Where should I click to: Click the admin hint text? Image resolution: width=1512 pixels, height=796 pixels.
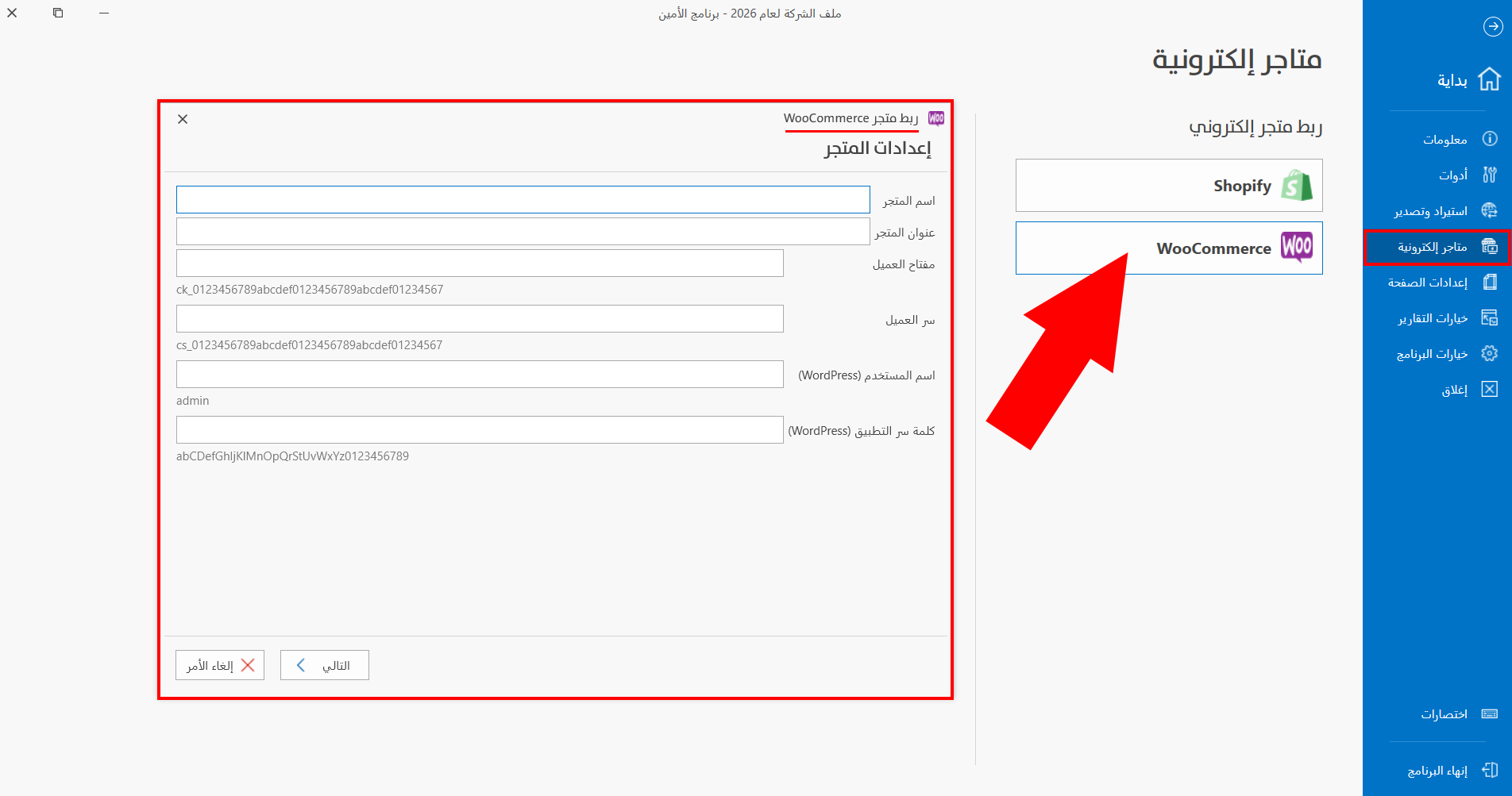click(x=193, y=401)
